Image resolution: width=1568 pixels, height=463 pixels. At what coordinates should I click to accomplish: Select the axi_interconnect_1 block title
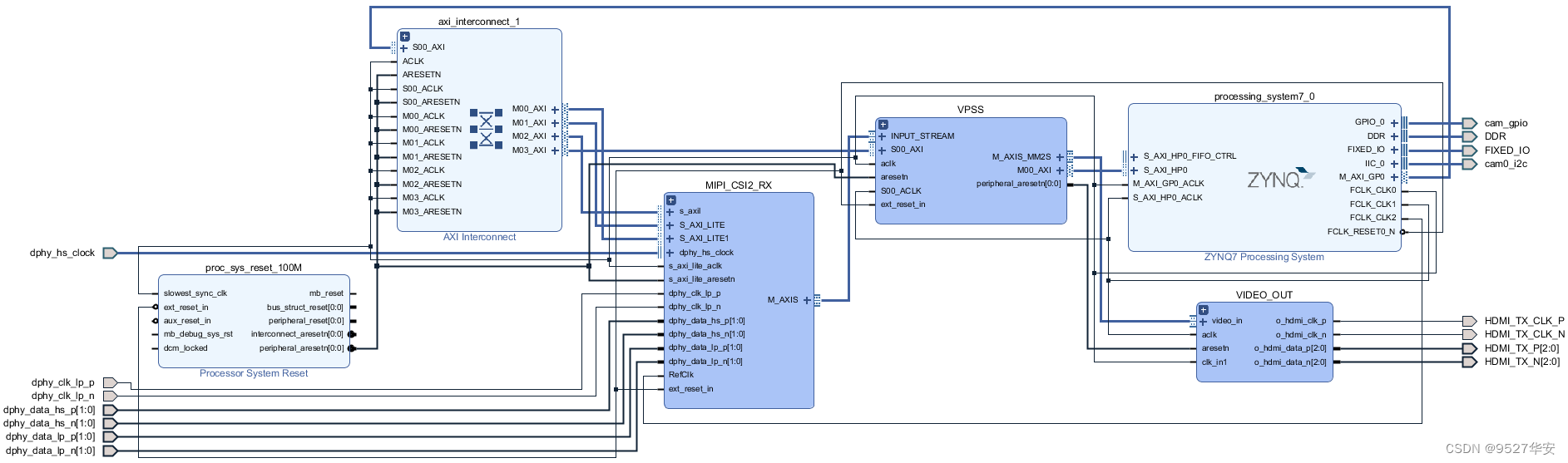coord(479,22)
